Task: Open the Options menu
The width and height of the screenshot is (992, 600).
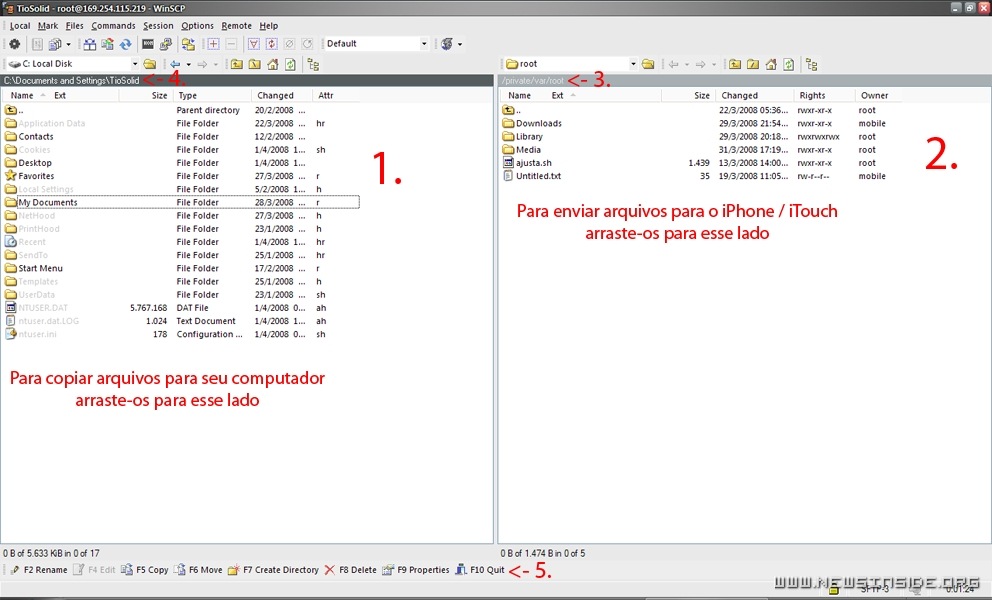Action: [x=197, y=26]
